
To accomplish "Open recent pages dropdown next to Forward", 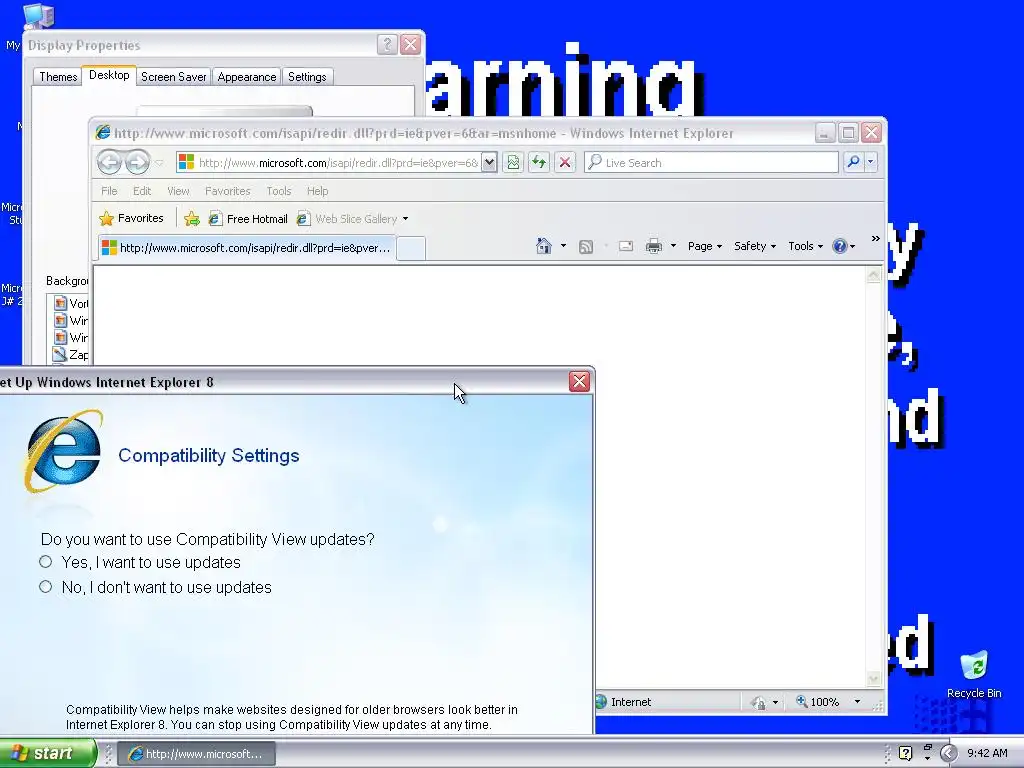I will pyautogui.click(x=159, y=163).
